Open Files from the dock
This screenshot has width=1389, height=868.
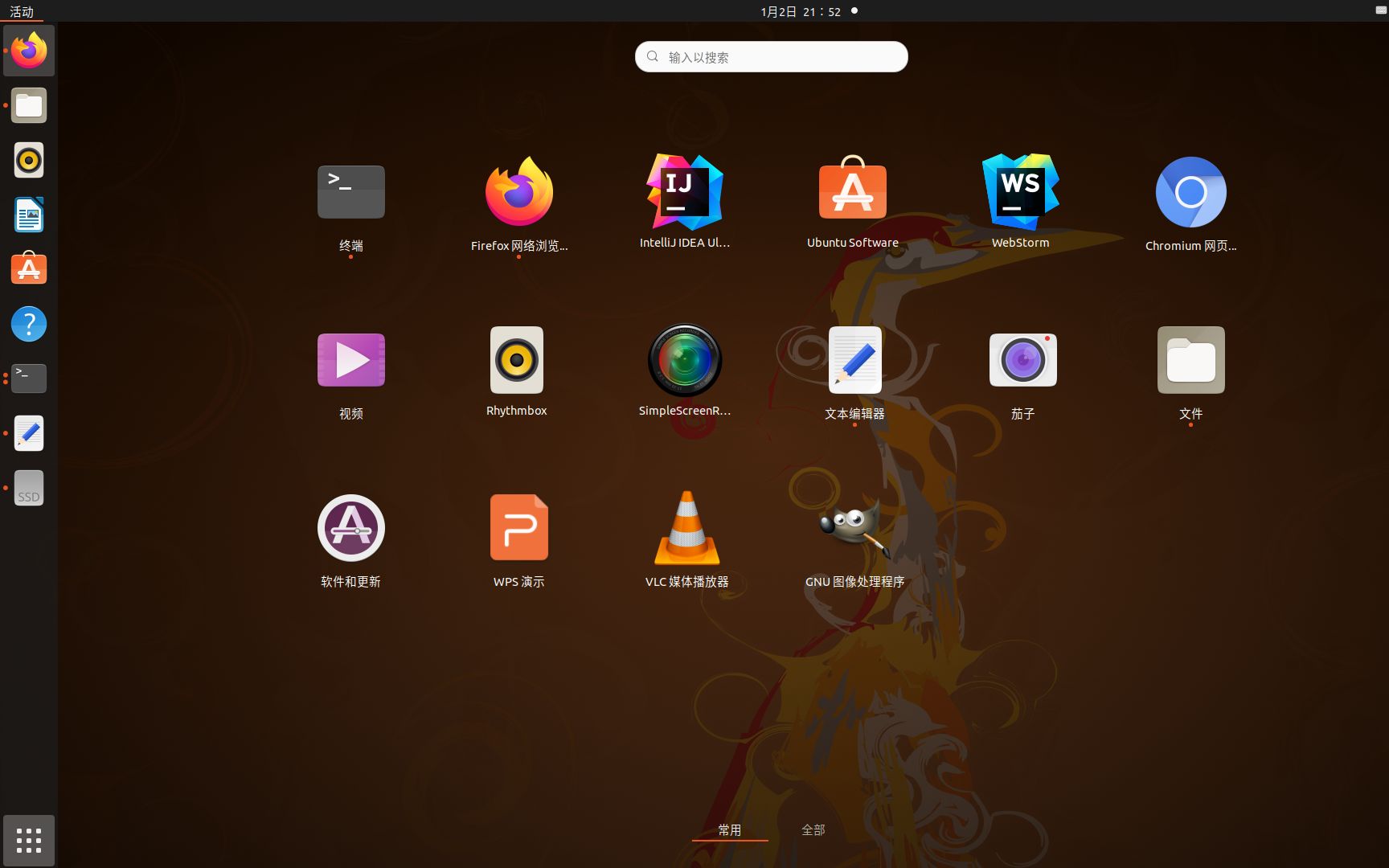click(29, 105)
